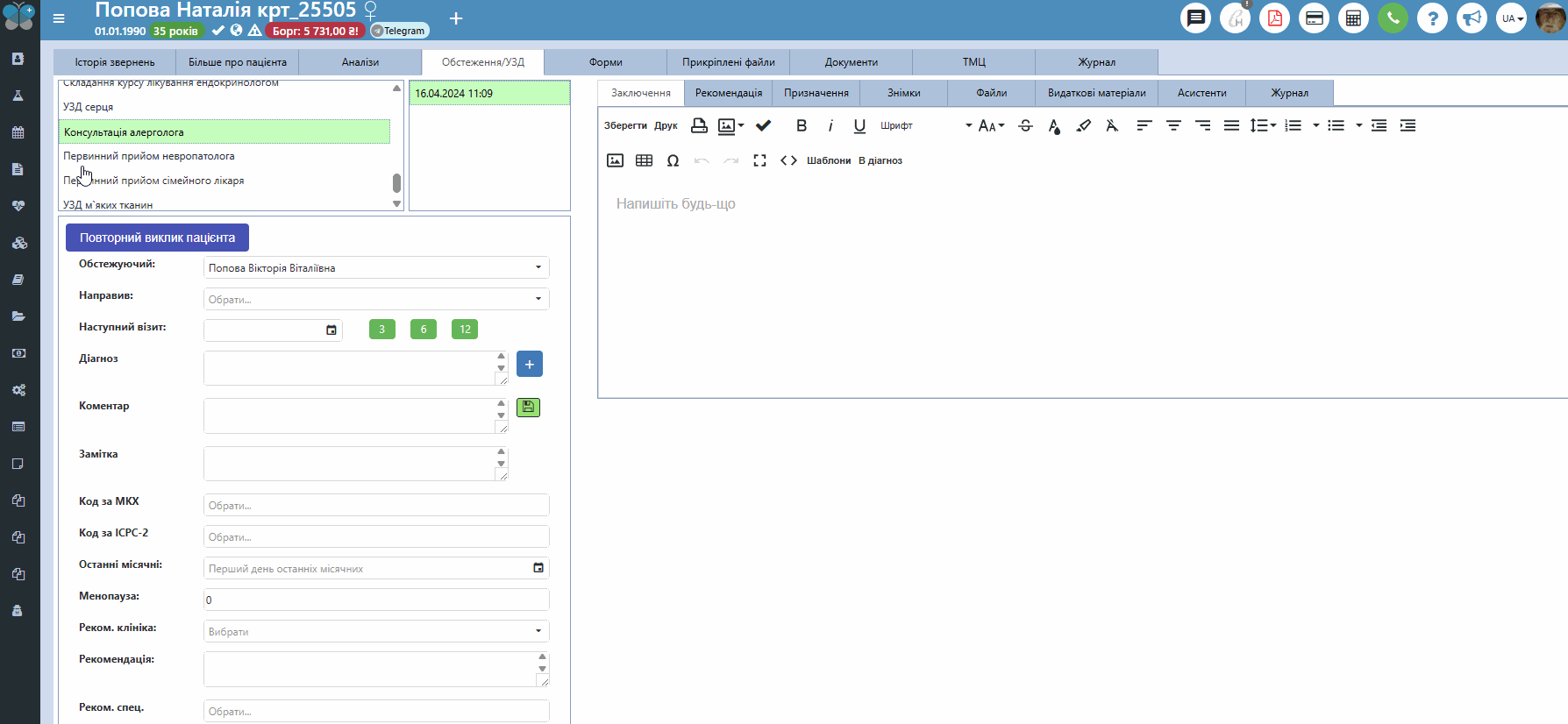Add a diagnosis with blue plus button
1568x724 pixels.
(x=530, y=364)
